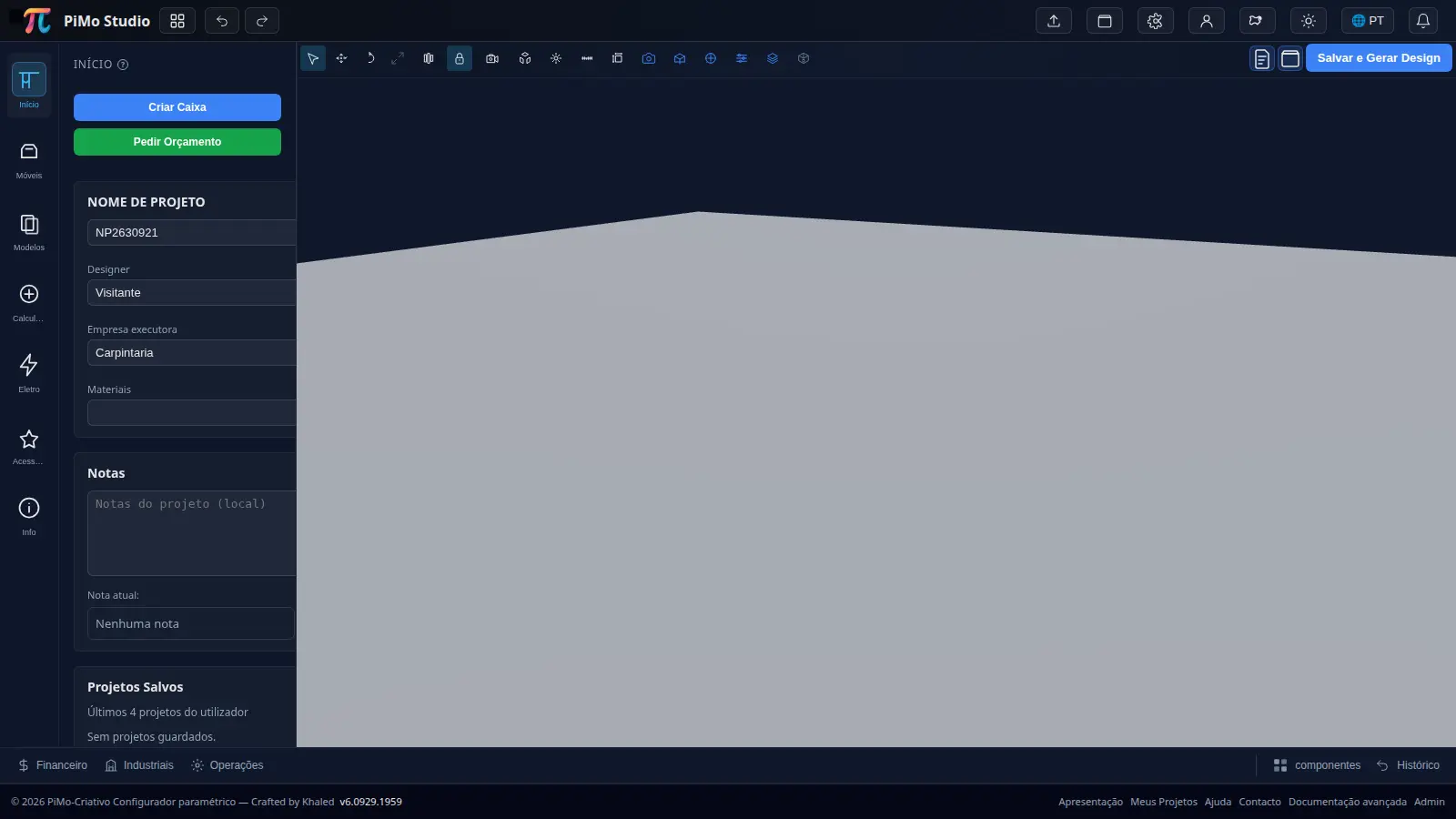Open the user profile icon

[x=1207, y=21]
